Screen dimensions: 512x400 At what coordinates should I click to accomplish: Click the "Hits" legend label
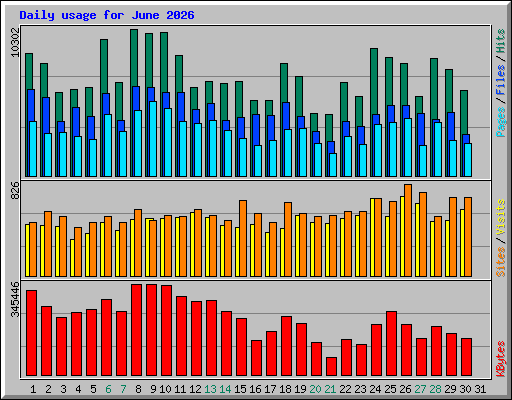click(x=501, y=41)
